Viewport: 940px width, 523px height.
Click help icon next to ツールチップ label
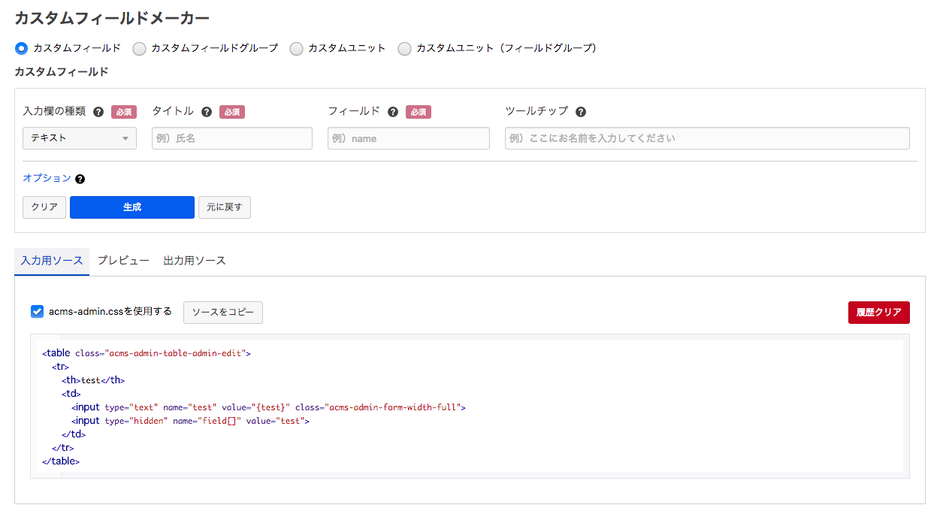tap(580, 112)
